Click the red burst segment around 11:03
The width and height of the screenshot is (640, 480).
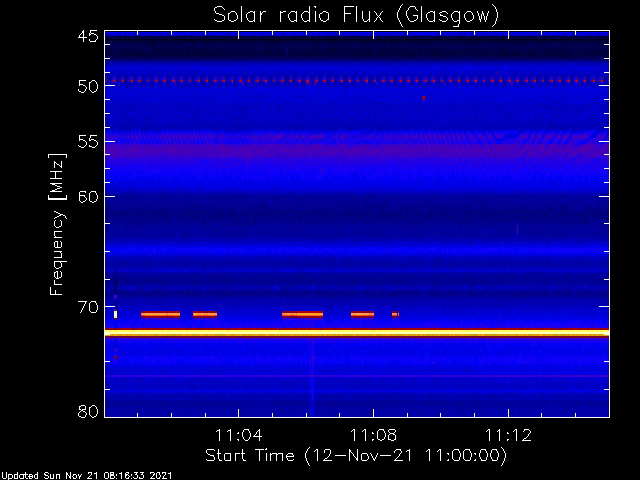205,314
